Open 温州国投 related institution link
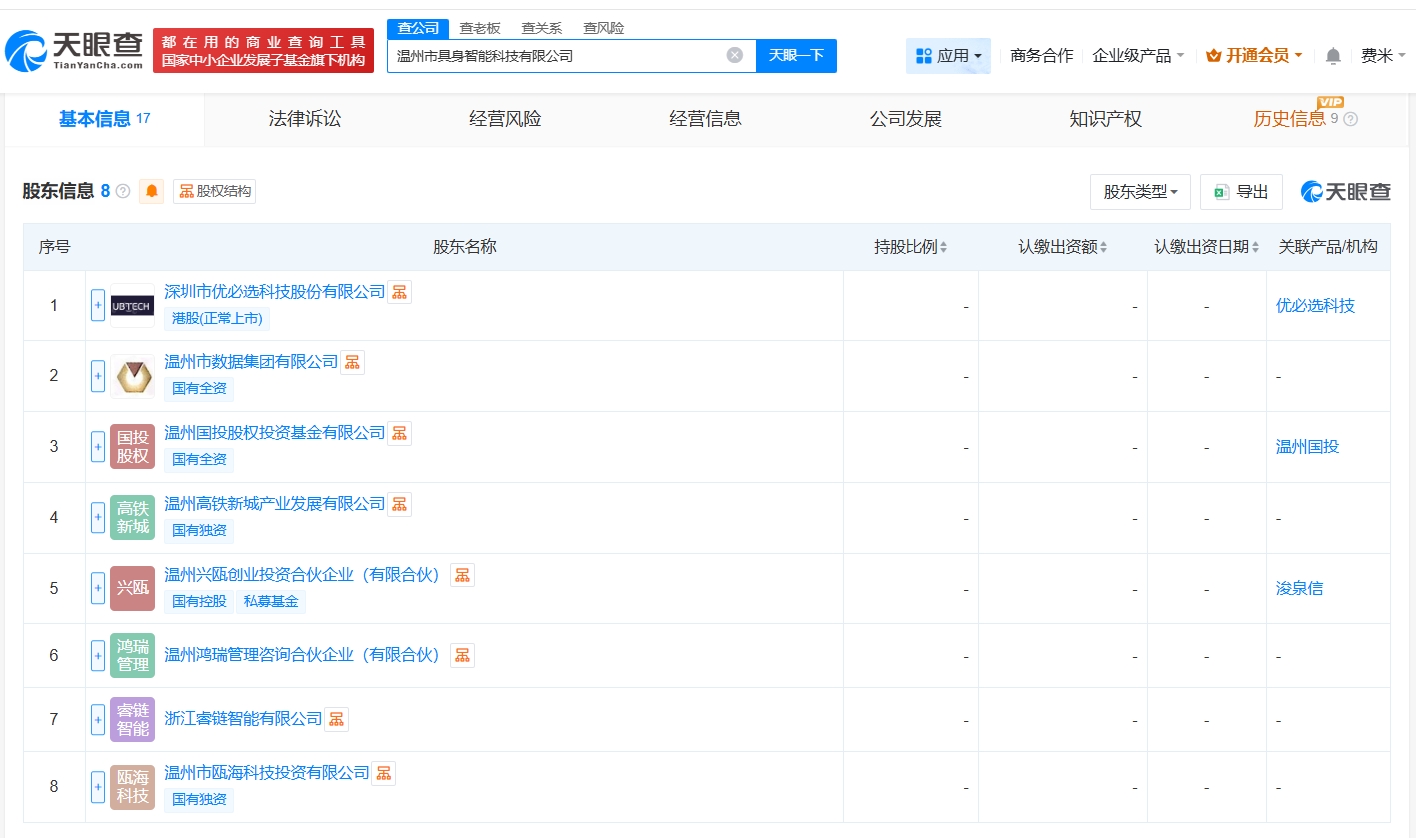Viewport: 1416px width, 838px height. pyautogui.click(x=1307, y=447)
